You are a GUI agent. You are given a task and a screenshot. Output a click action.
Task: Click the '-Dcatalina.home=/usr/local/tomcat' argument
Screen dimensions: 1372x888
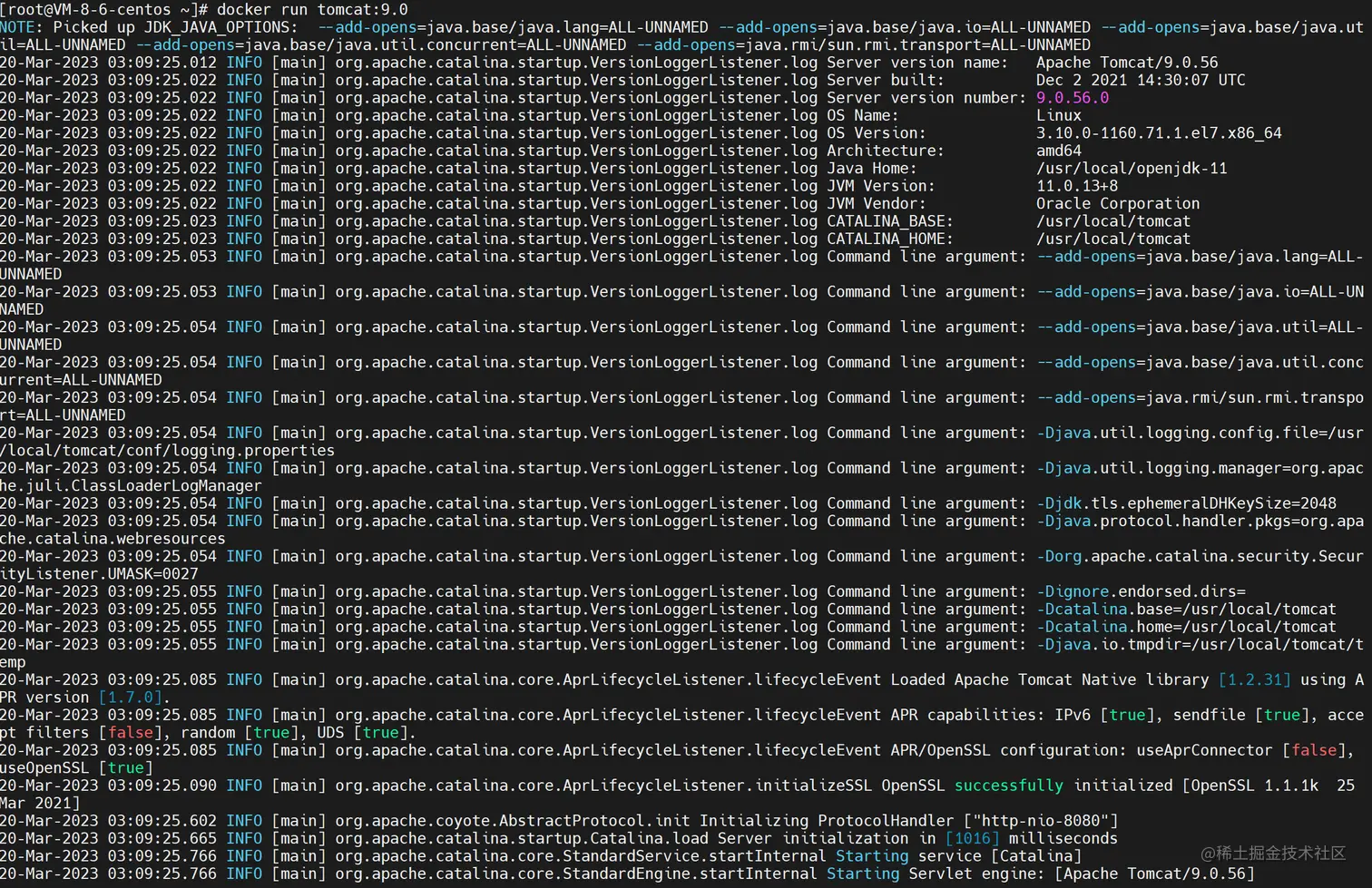click(x=1186, y=627)
